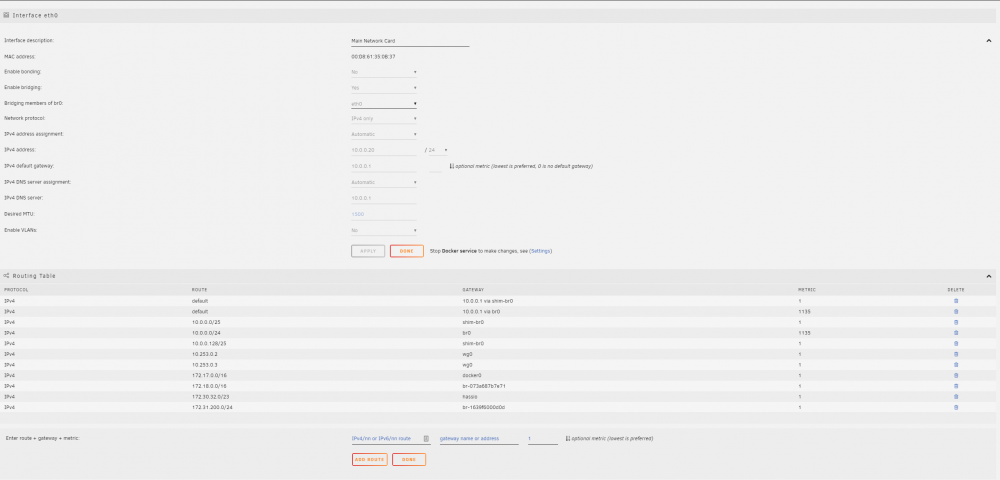Delete the 10.0.0.128/25 route

[955, 344]
